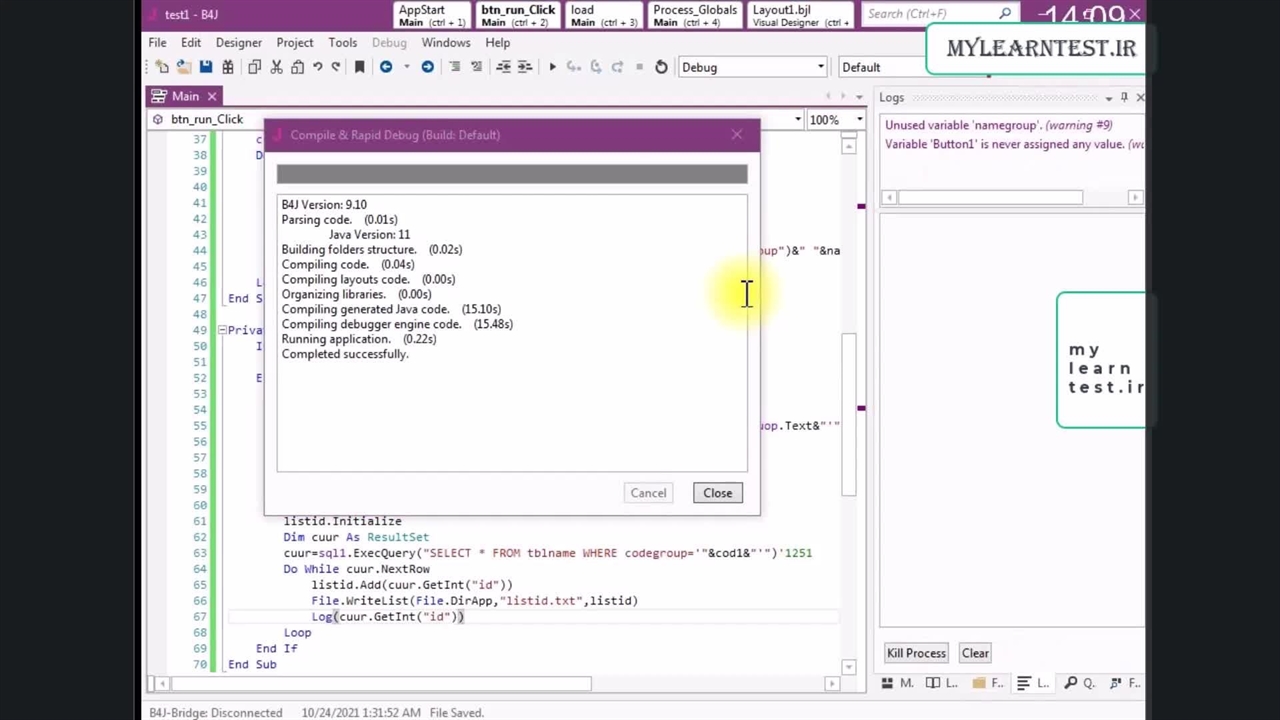
Task: Open the Modules panel tab icon
Action: pos(887,683)
